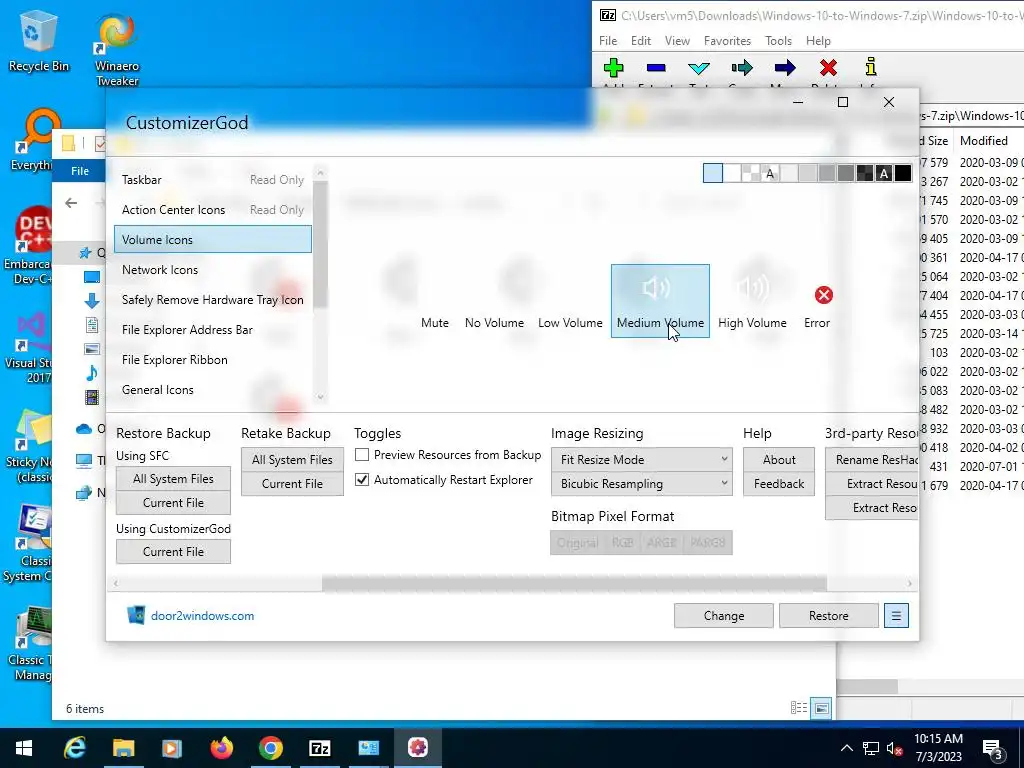Click the muted volume tray icon
This screenshot has width=1024, height=768.
click(x=895, y=748)
